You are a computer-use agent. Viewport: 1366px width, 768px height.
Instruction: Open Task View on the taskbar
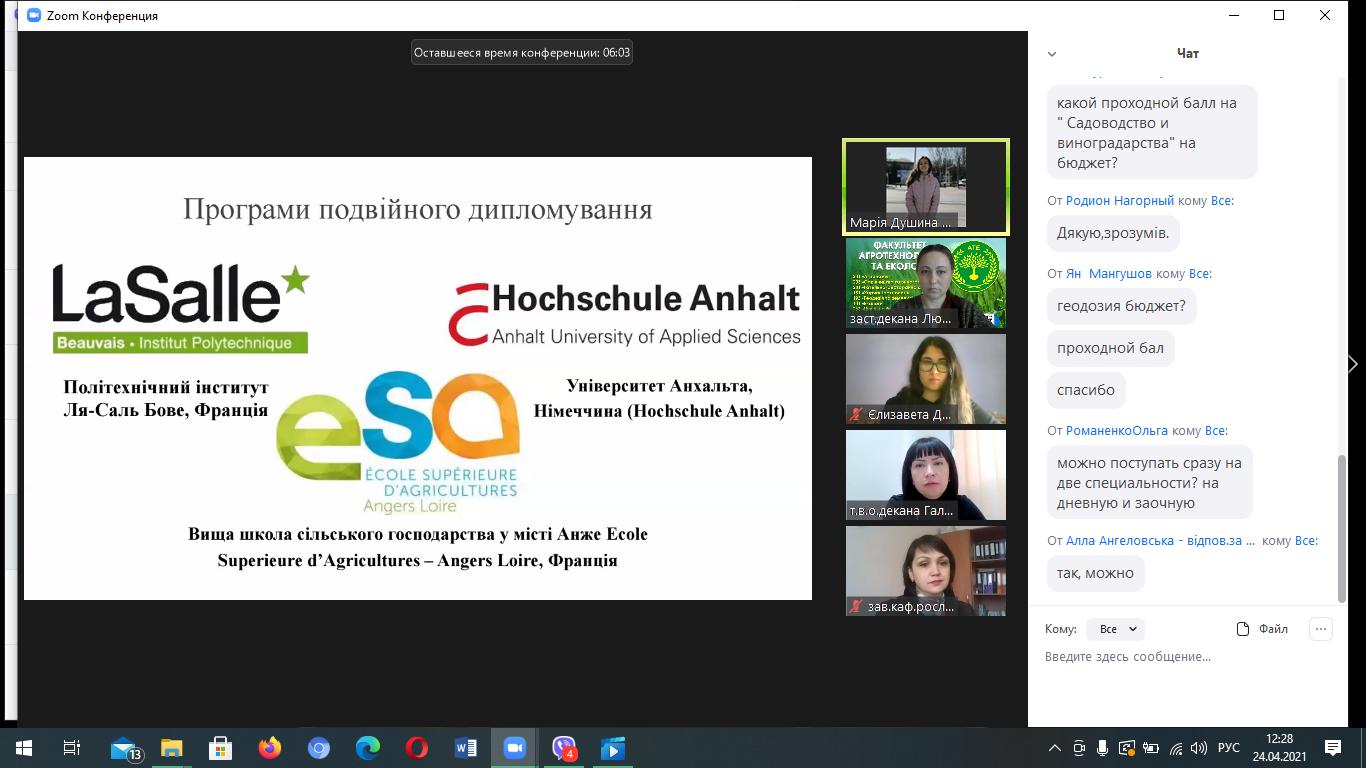(72, 748)
